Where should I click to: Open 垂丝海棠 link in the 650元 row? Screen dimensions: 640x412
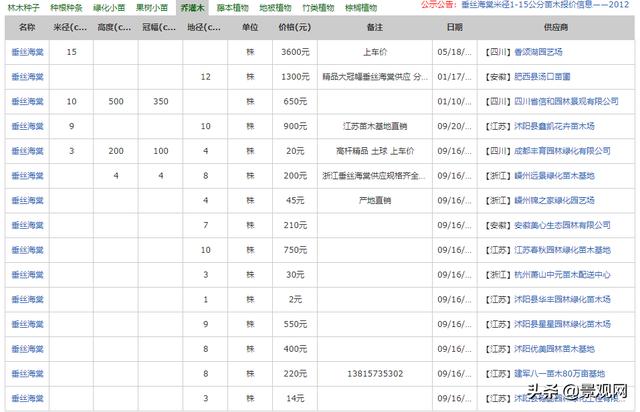pyautogui.click(x=27, y=101)
